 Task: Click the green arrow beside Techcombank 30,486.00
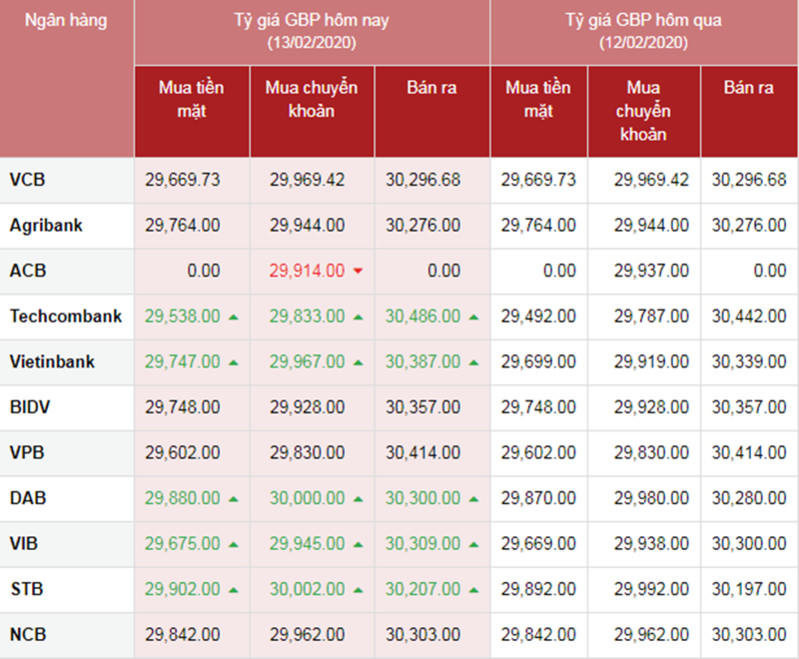point(474,317)
